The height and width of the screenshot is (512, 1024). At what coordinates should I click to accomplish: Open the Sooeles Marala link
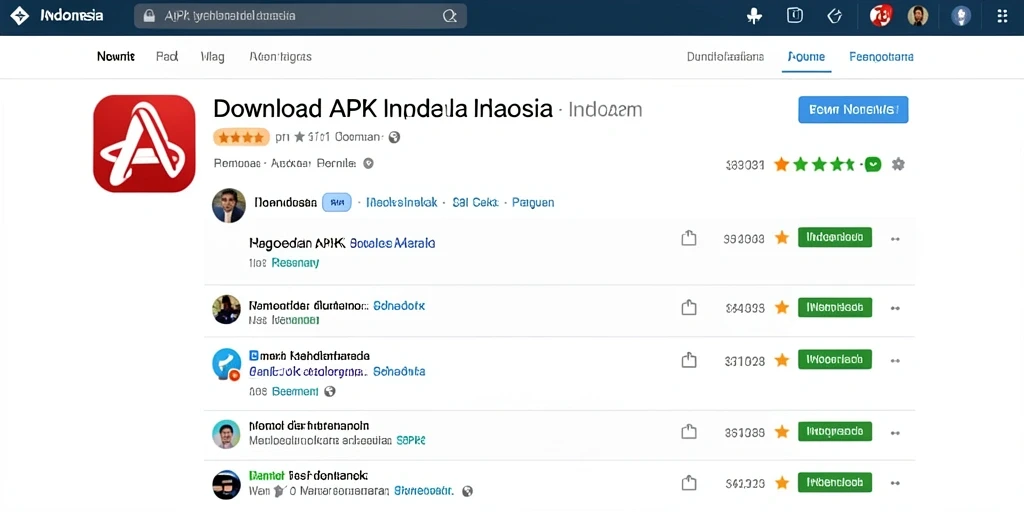[x=392, y=243]
